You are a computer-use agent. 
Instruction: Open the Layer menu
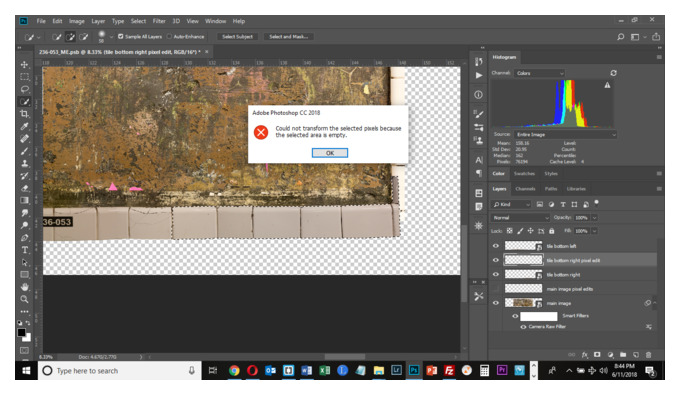point(98,21)
